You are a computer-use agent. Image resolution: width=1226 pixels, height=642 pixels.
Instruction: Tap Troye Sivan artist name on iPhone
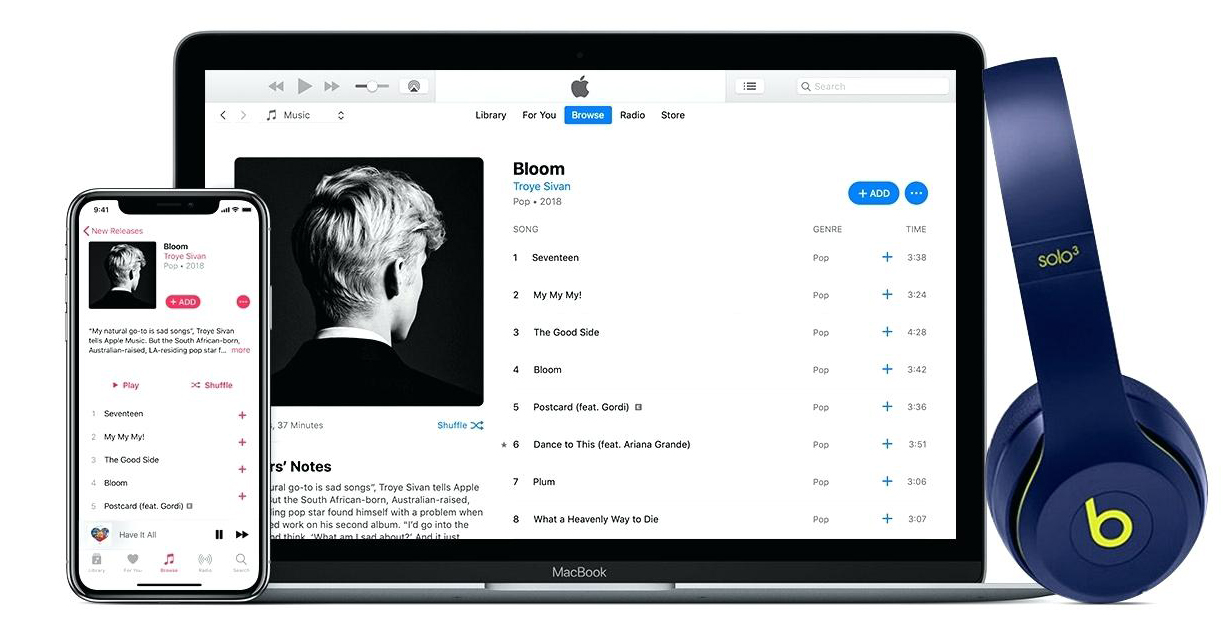tap(185, 257)
